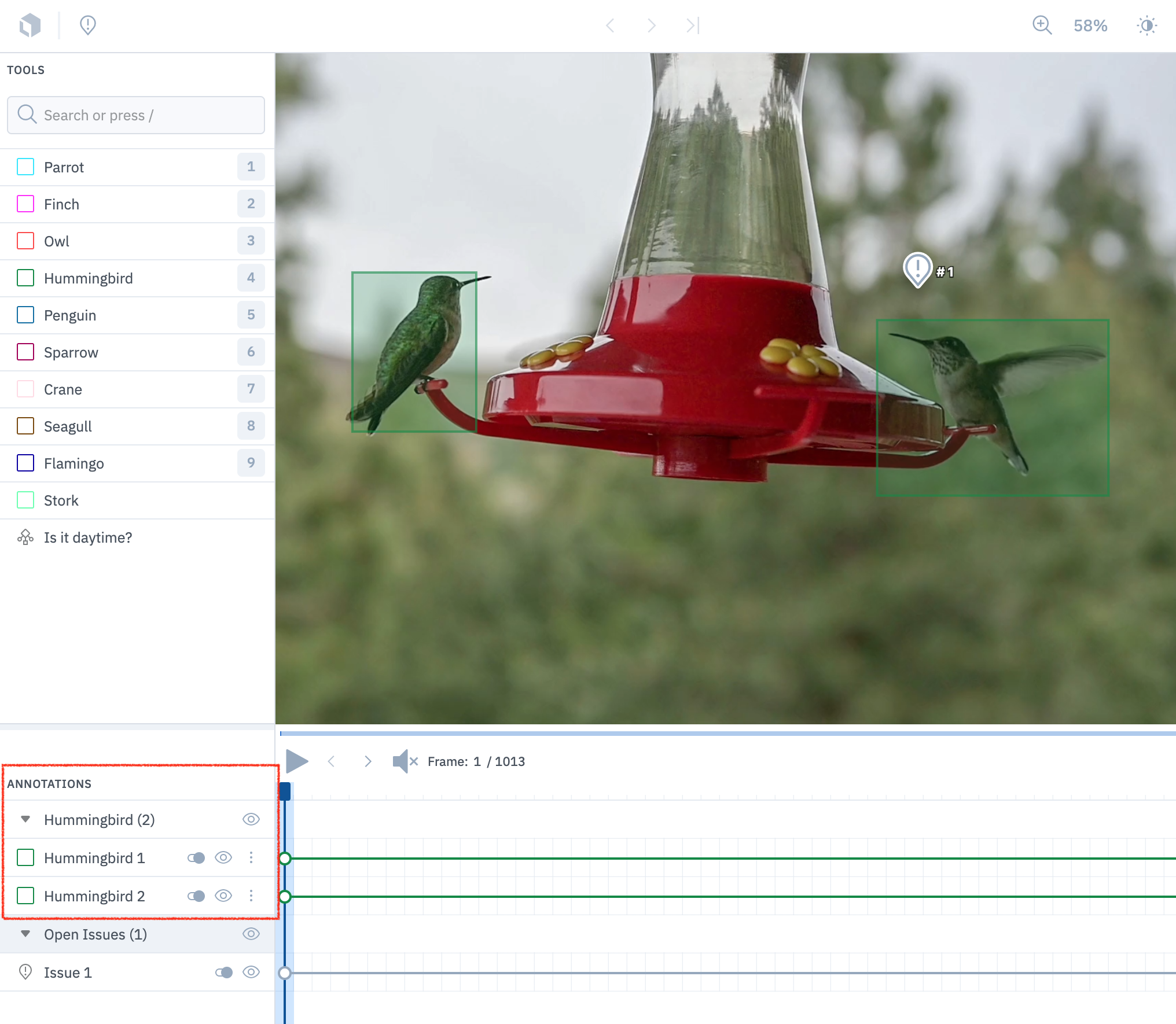Viewport: 1176px width, 1024px height.
Task: Select the 'Is it daytime?' classification
Action: 88,537
